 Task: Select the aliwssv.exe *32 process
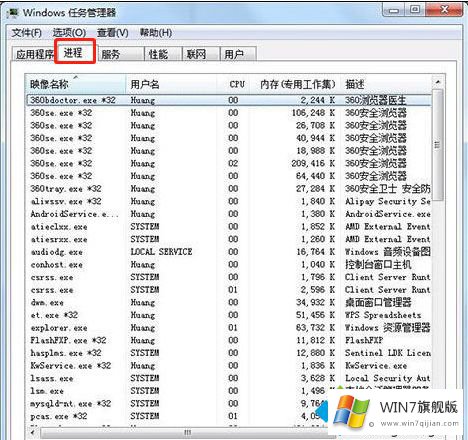tap(229, 201)
